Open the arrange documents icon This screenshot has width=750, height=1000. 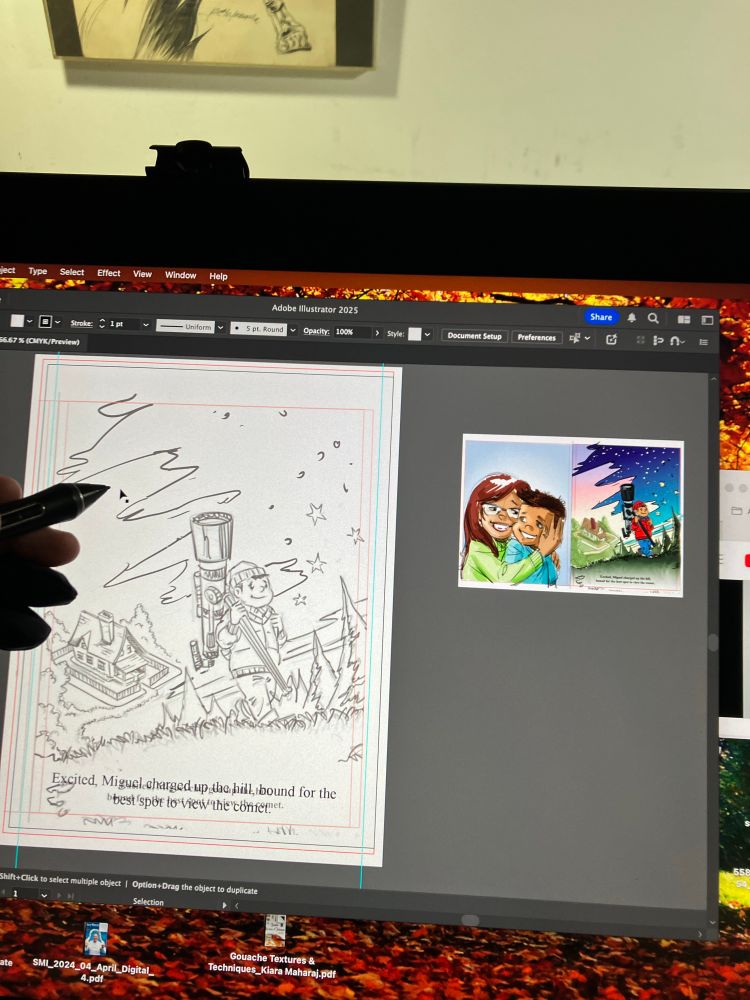[x=684, y=320]
